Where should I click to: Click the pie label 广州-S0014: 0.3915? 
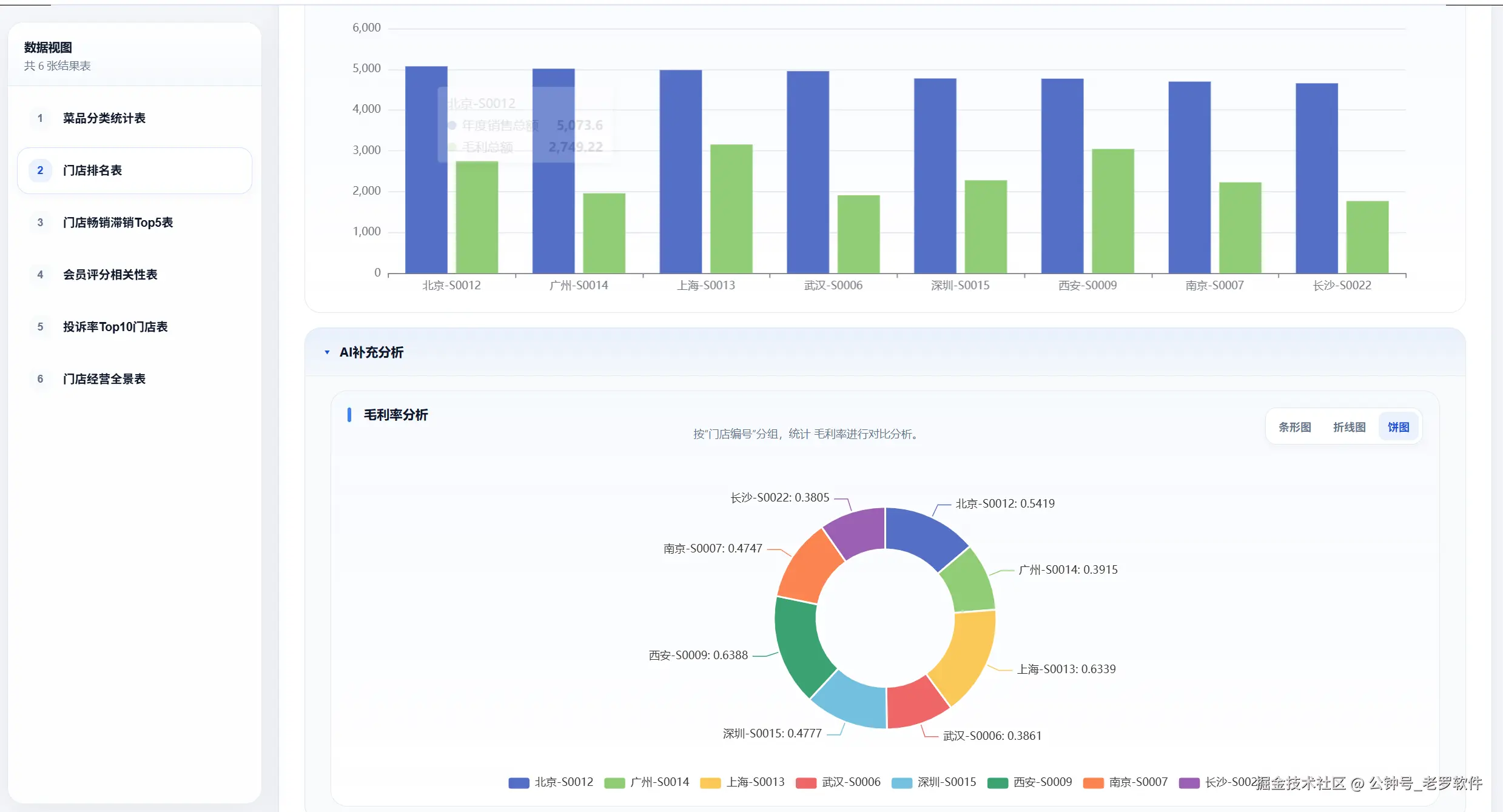click(1068, 570)
